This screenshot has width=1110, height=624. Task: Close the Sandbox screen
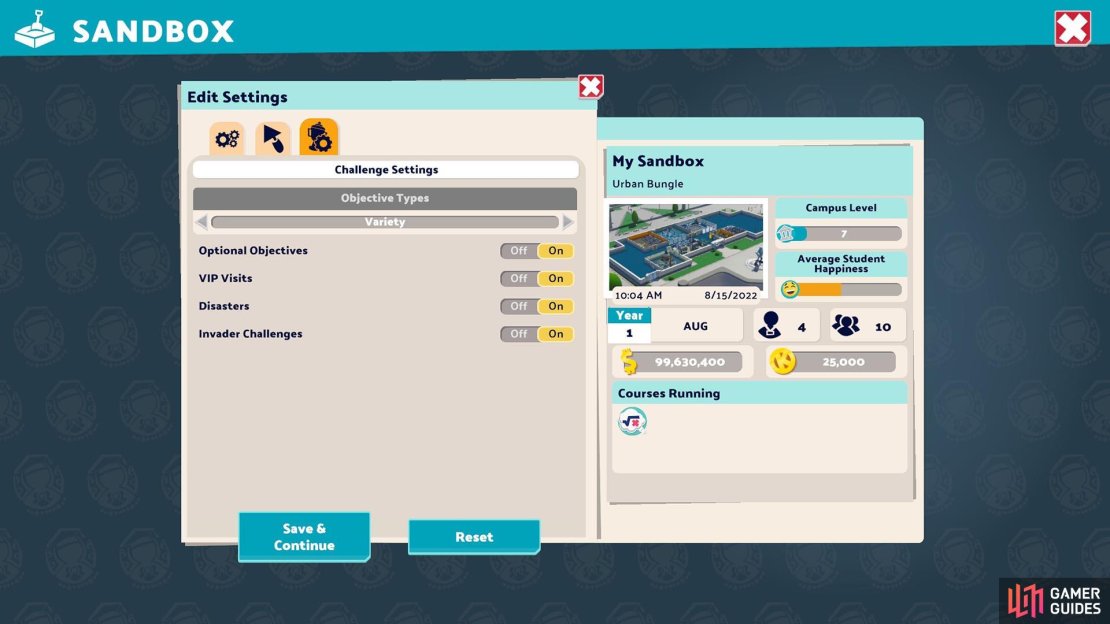[x=1072, y=28]
